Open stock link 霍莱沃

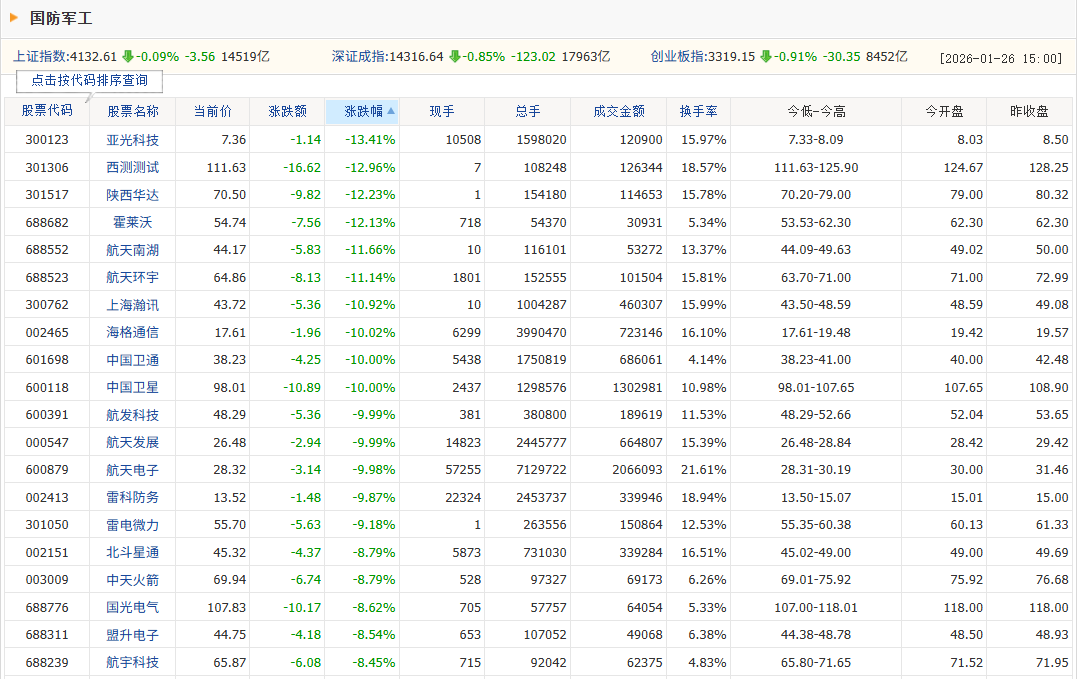133,222
